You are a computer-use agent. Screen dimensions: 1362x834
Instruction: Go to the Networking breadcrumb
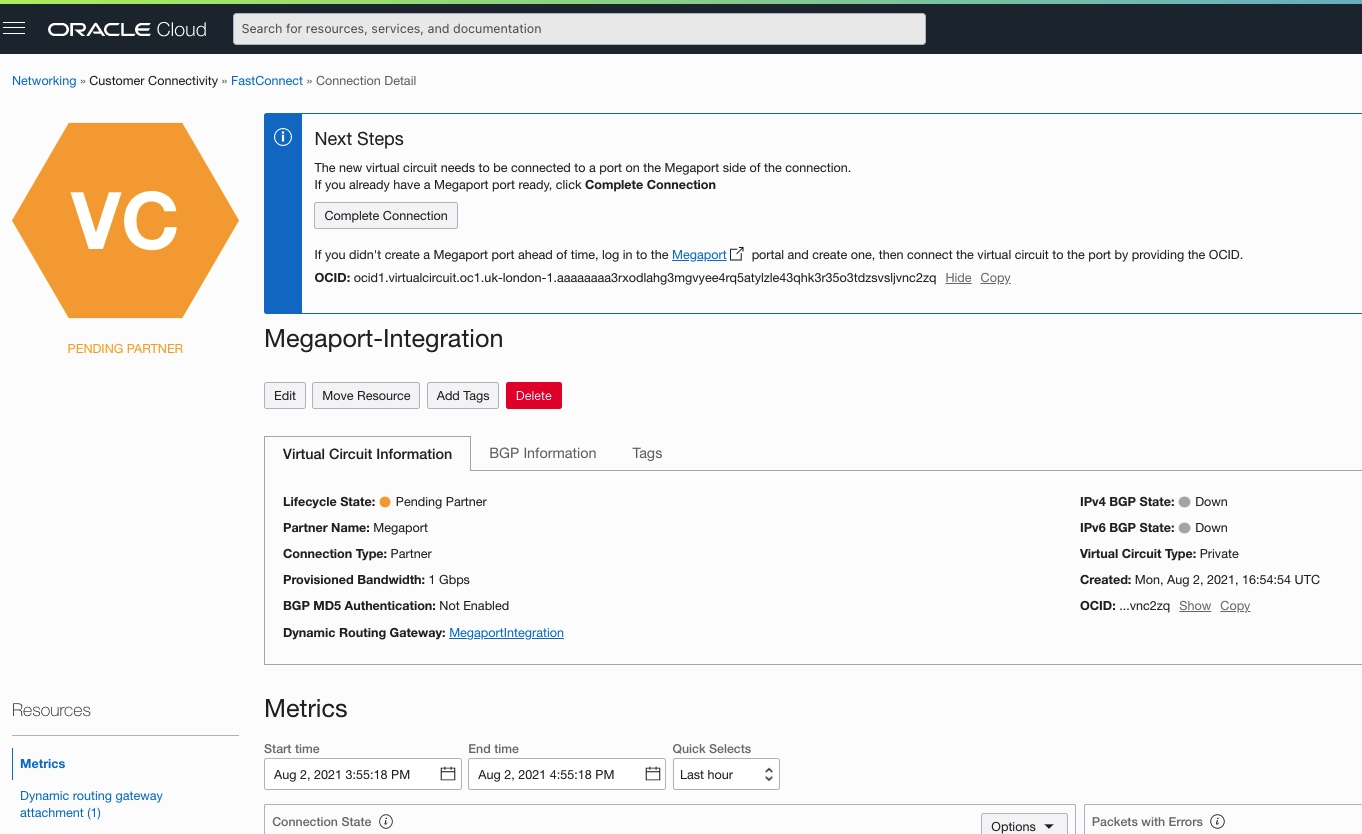[x=44, y=81]
